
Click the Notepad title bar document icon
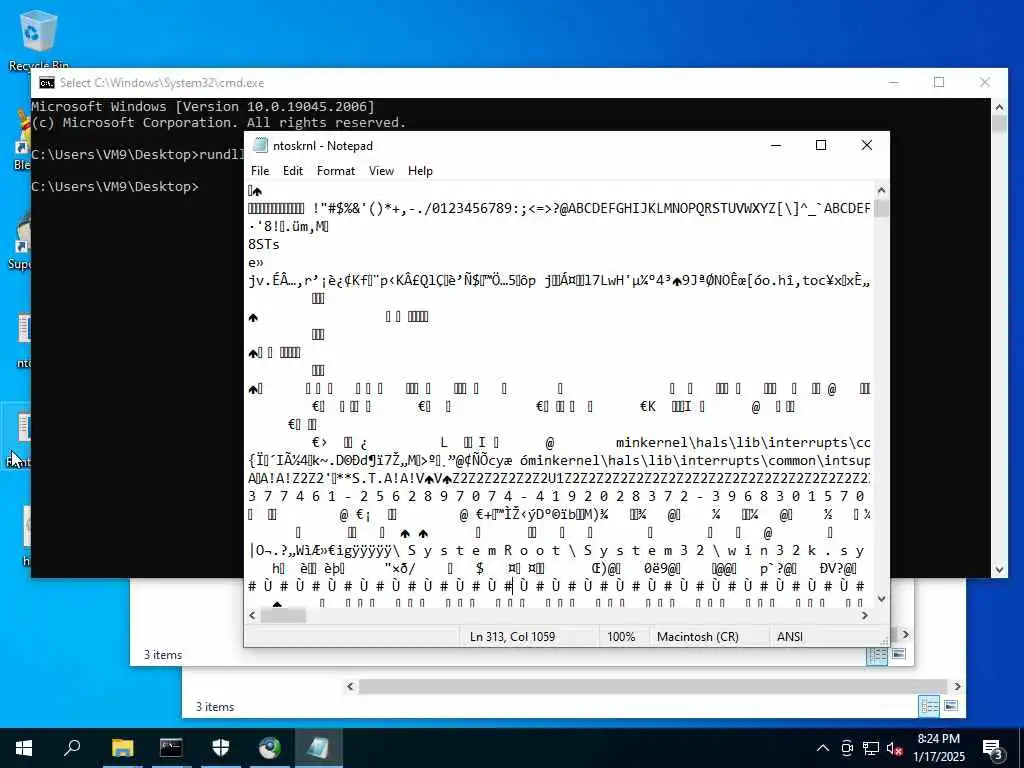[x=261, y=145]
